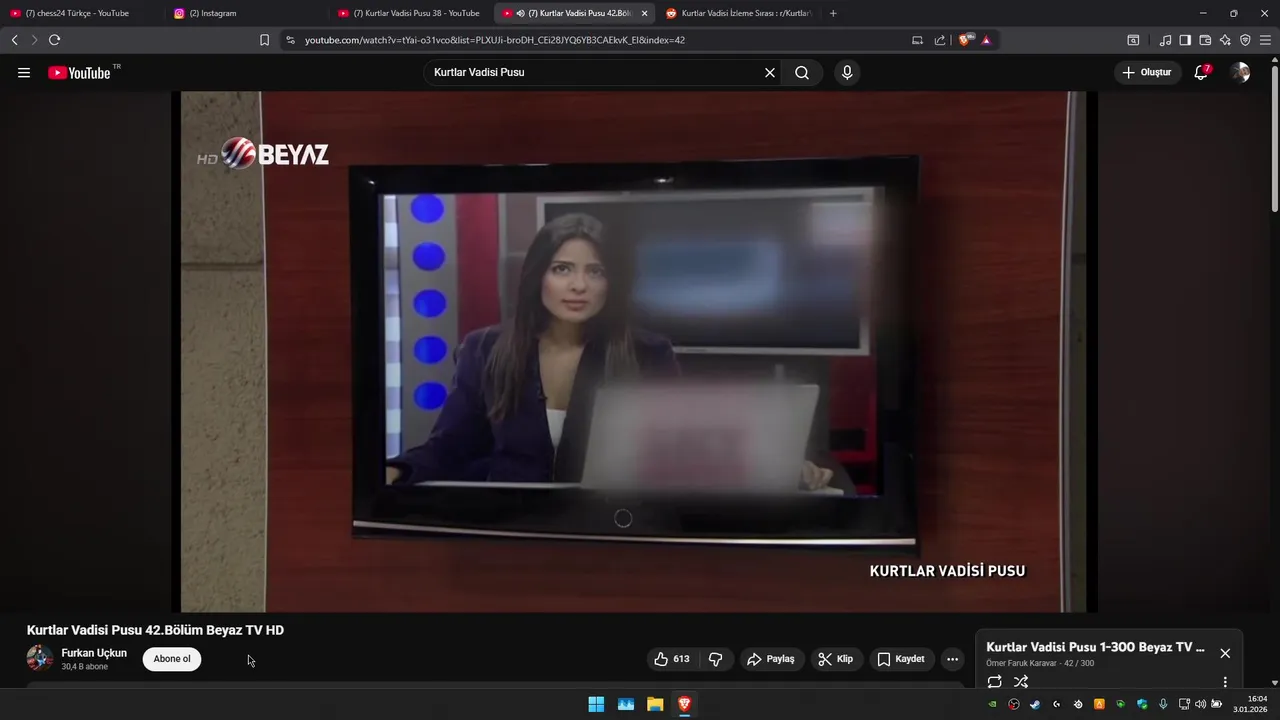Open Ömer Faruk Karavar playlist owner link

pyautogui.click(x=1021, y=663)
